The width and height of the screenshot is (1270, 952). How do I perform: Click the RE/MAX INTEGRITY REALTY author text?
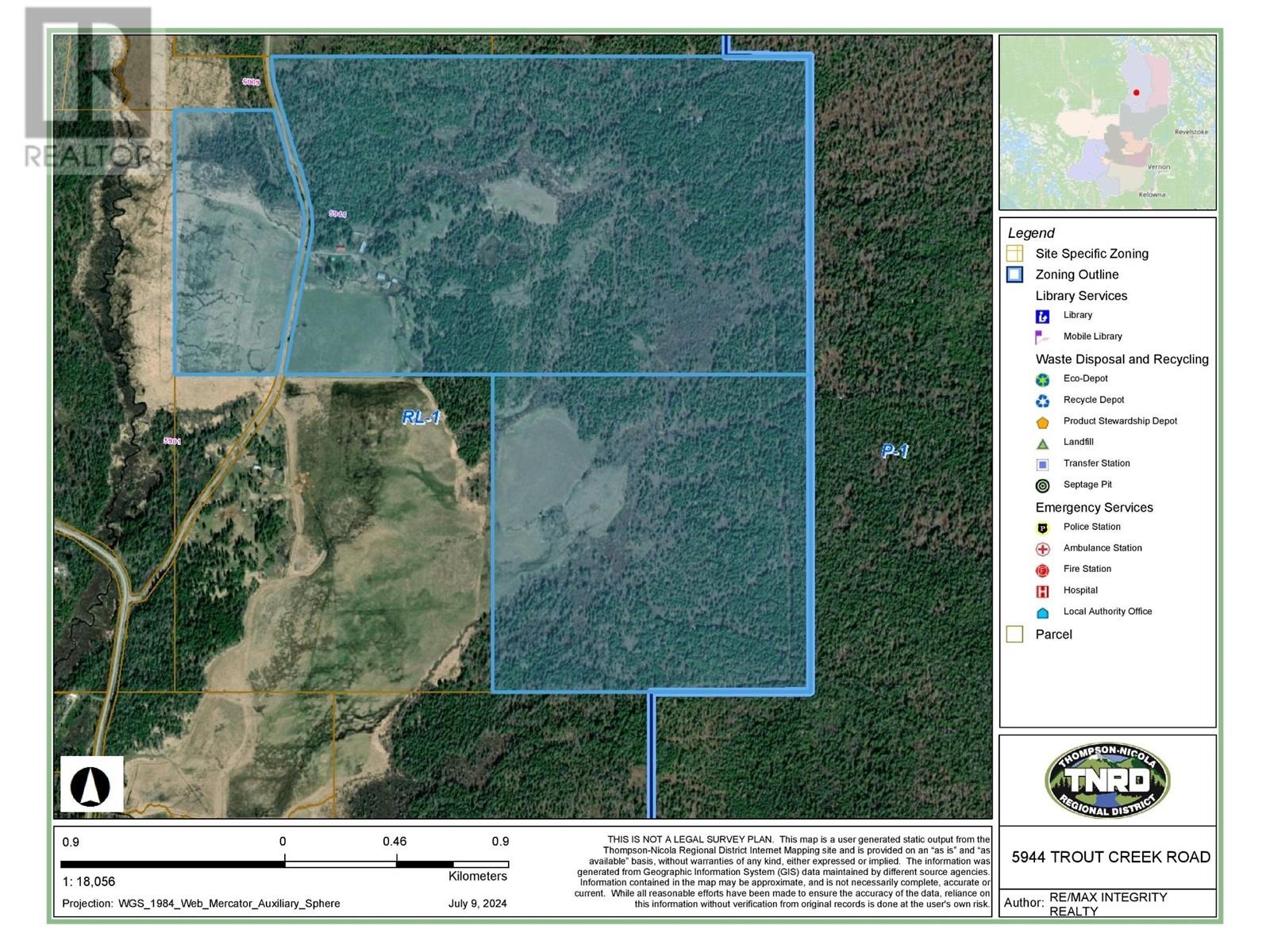(x=1108, y=904)
